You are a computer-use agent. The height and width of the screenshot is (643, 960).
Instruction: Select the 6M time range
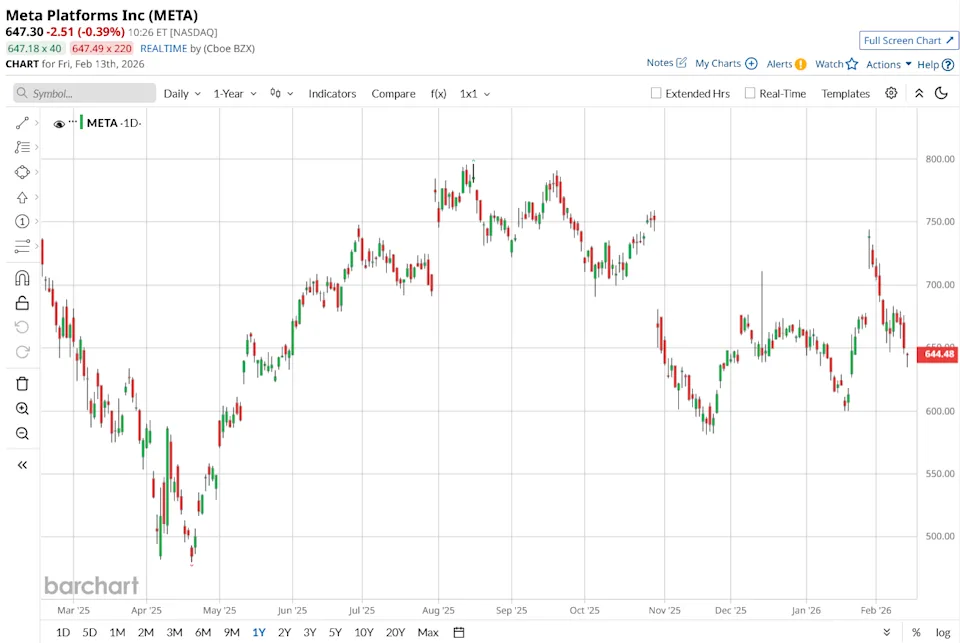tap(203, 632)
